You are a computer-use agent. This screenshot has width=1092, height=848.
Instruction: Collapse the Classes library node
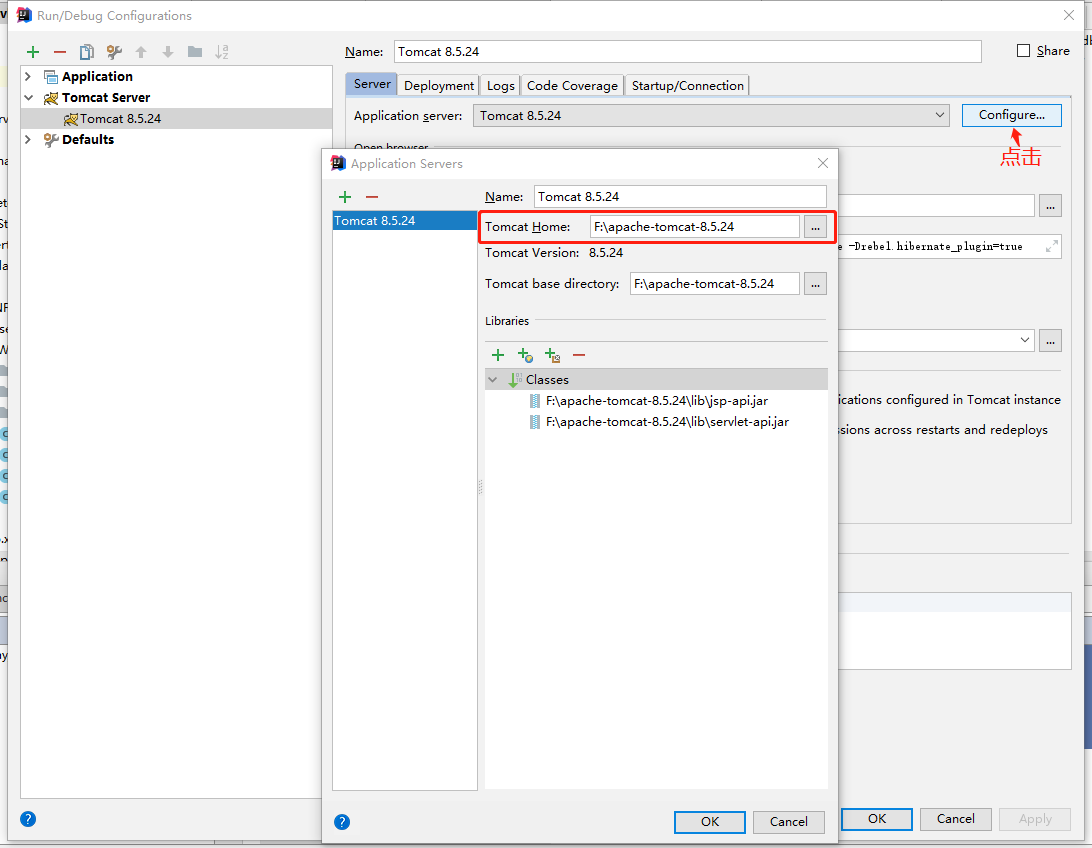pyautogui.click(x=493, y=379)
